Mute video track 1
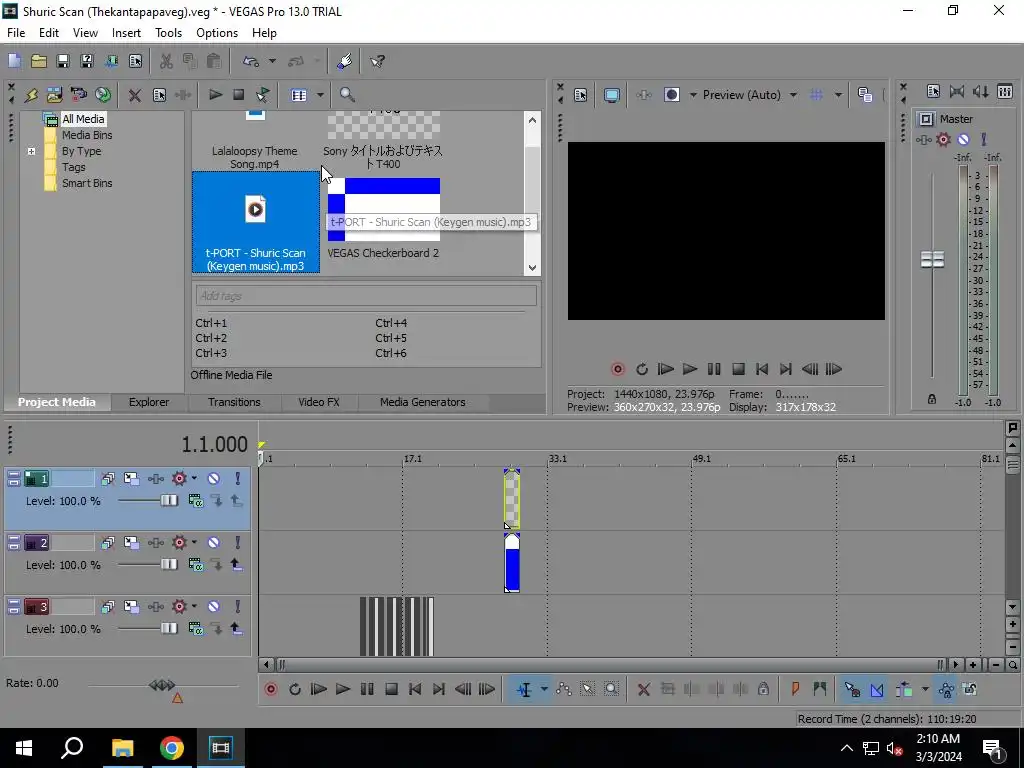The height and width of the screenshot is (768, 1024). (214, 479)
